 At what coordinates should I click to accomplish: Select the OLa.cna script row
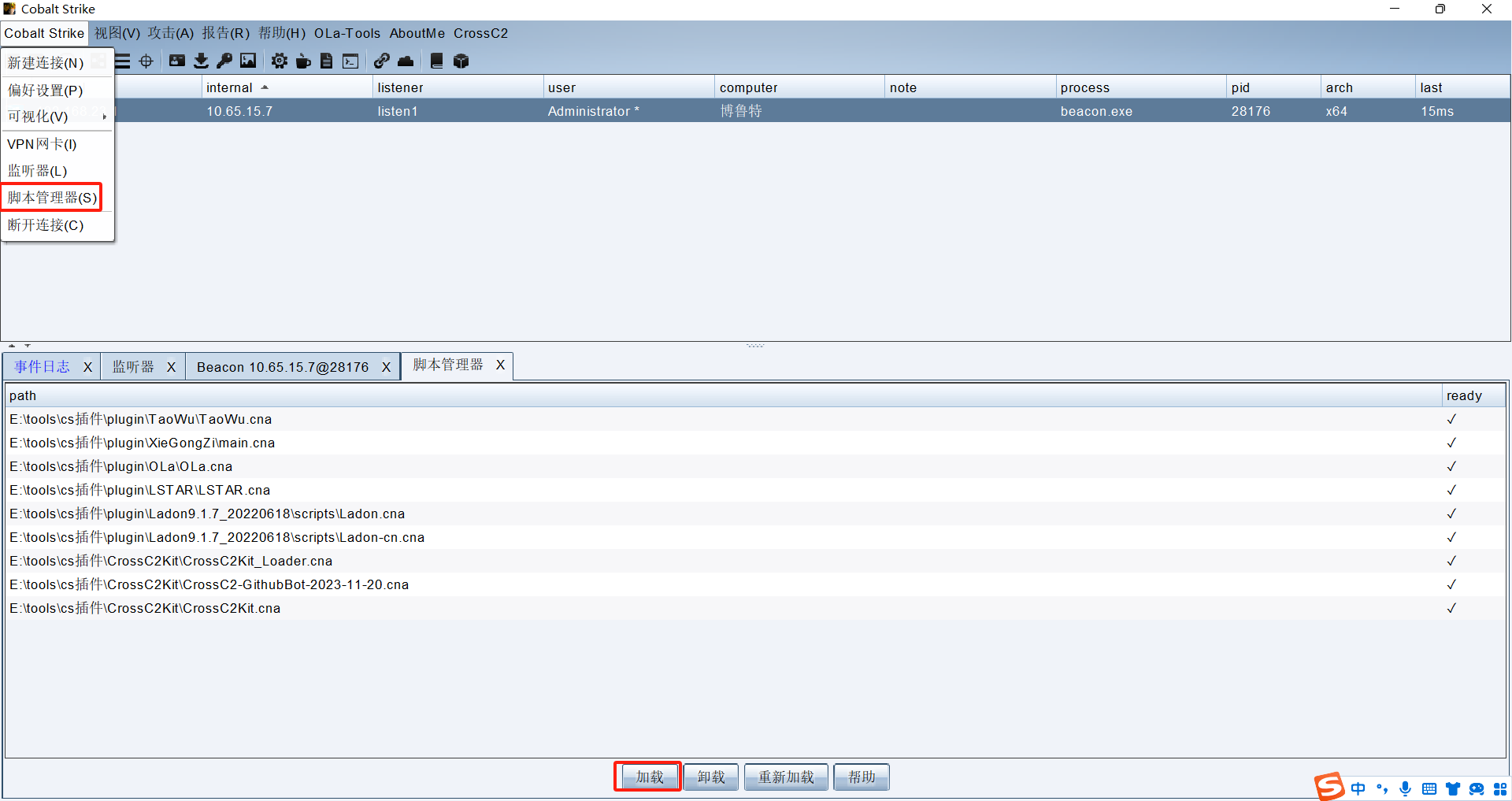pyautogui.click(x=755, y=466)
